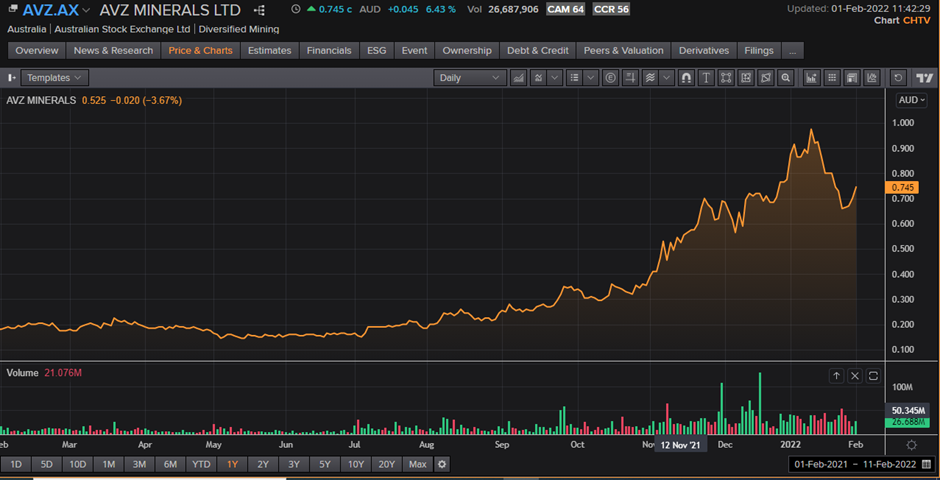Screen dimensions: 940x480
Task: Maximize the Volume pane
Action: click(x=873, y=376)
